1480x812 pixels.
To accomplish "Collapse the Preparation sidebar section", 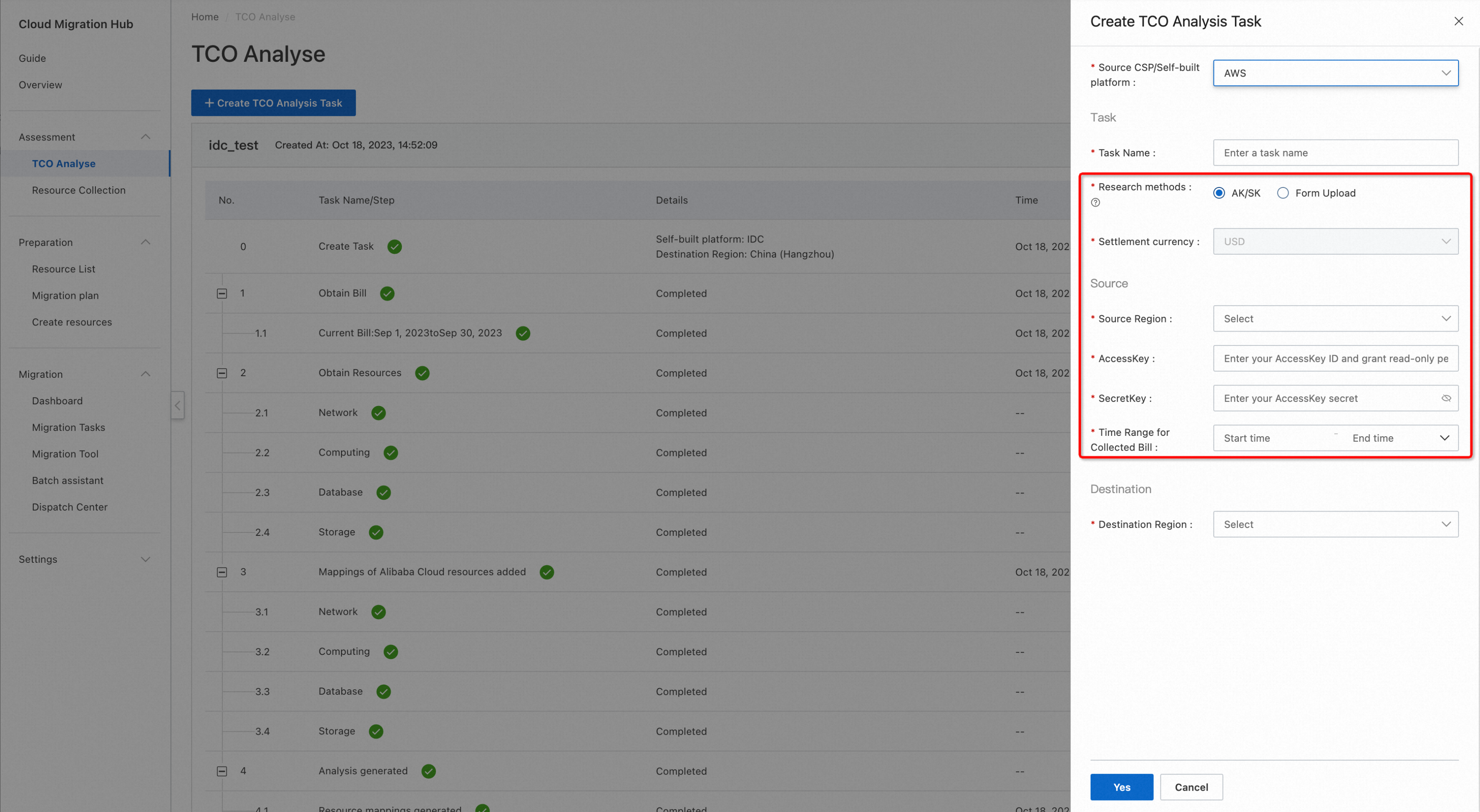I will click(145, 243).
